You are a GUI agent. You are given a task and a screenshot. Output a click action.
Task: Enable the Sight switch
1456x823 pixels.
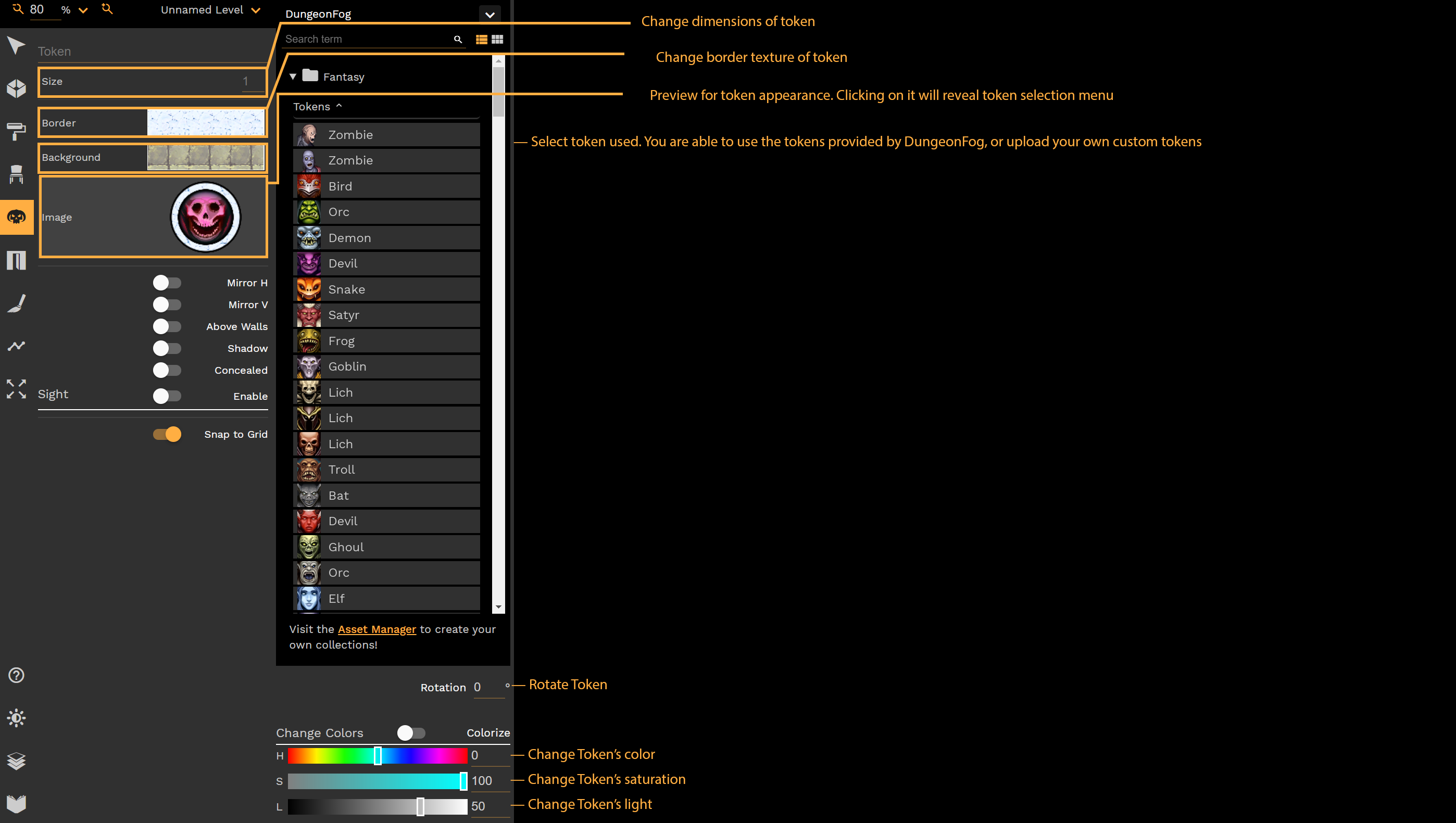[167, 396]
